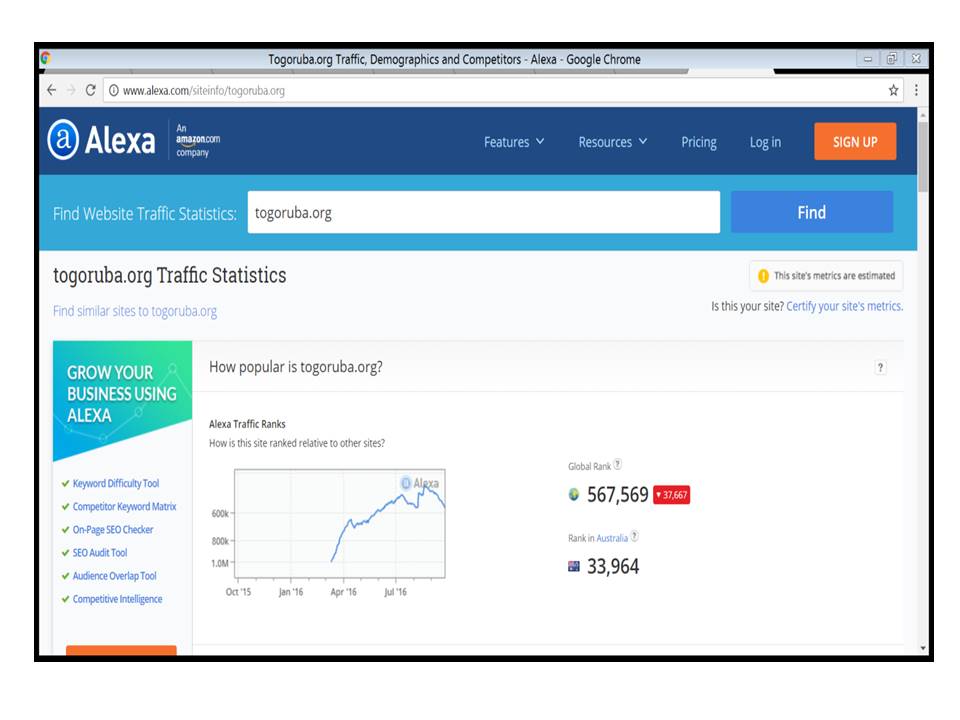Screen dimensions: 960x720
Task: Click 'togoruba.org Traffic Statistics' heading
Action: point(170,276)
